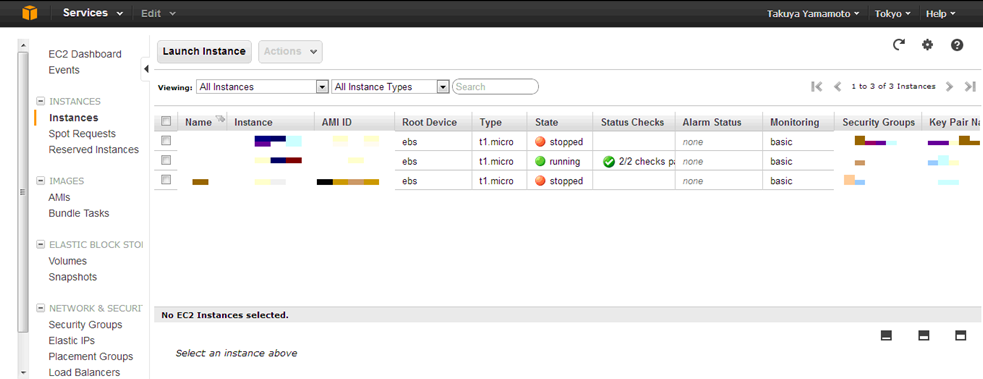Go to next page of instances

[949, 86]
